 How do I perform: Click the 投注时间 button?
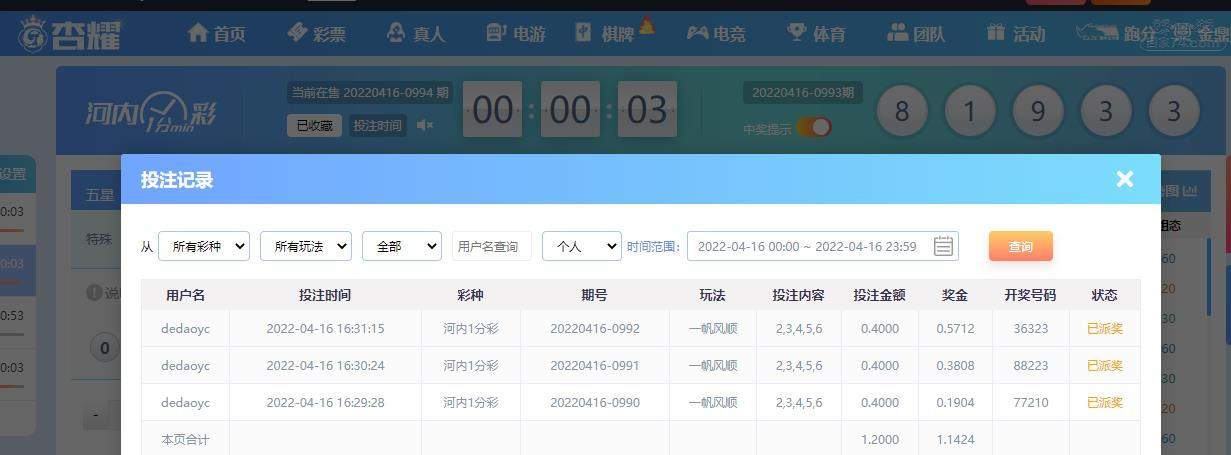pos(378,125)
